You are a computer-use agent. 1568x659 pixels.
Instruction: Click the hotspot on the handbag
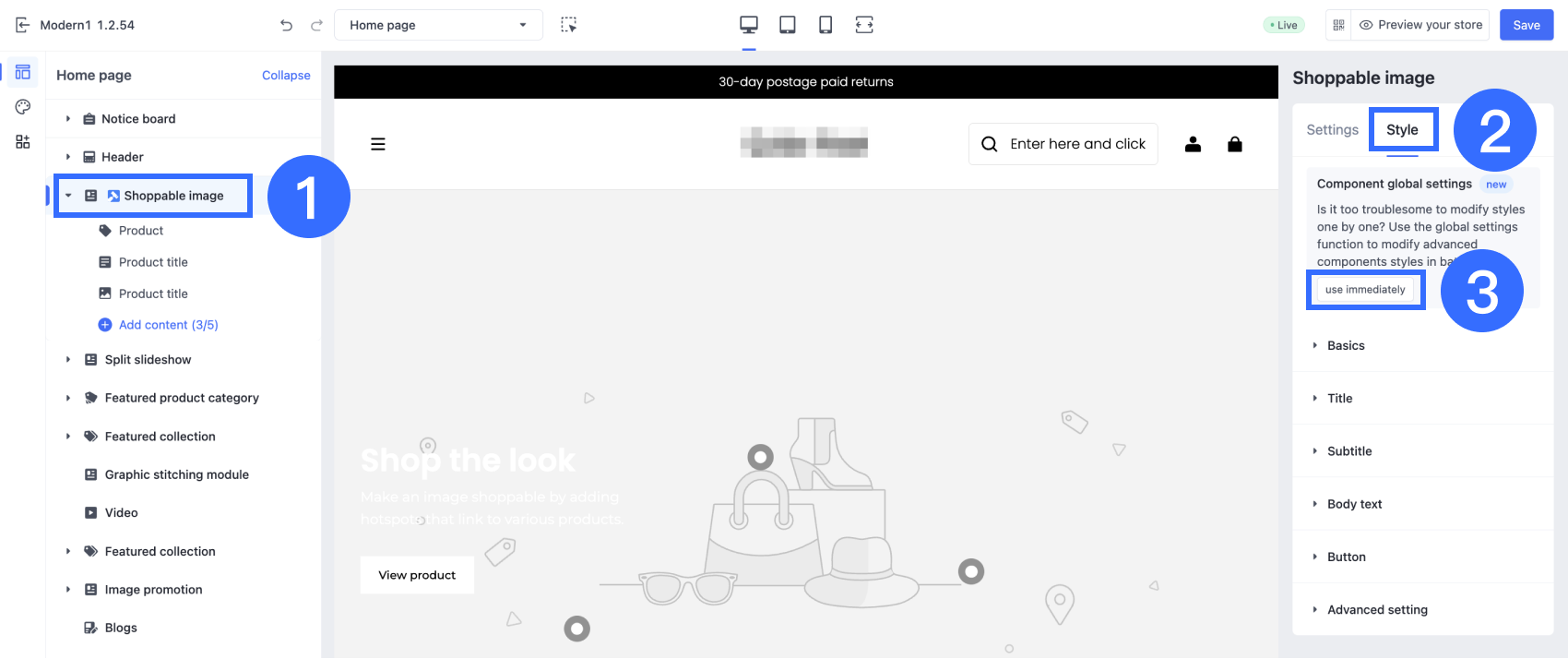click(x=761, y=457)
